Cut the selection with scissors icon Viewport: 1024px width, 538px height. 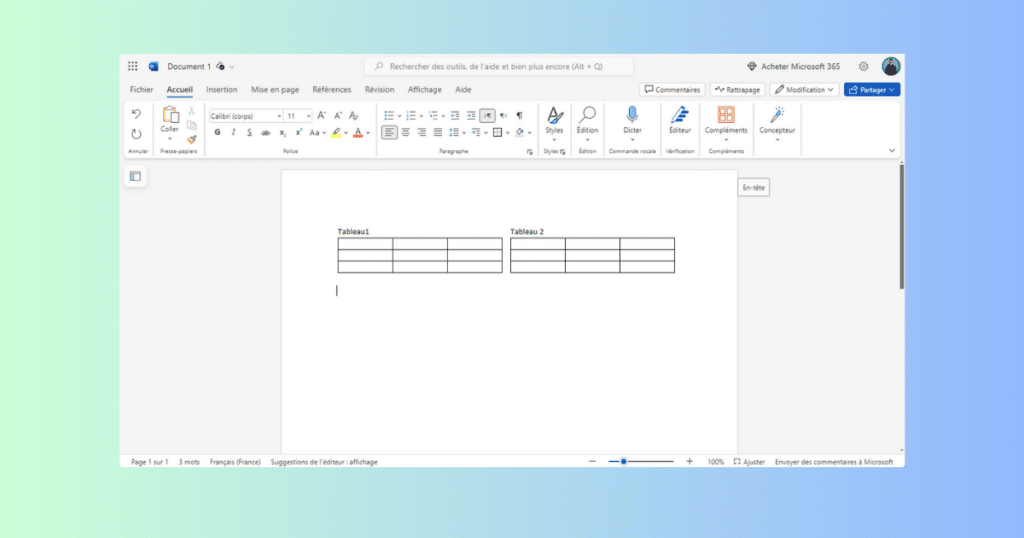pos(191,111)
